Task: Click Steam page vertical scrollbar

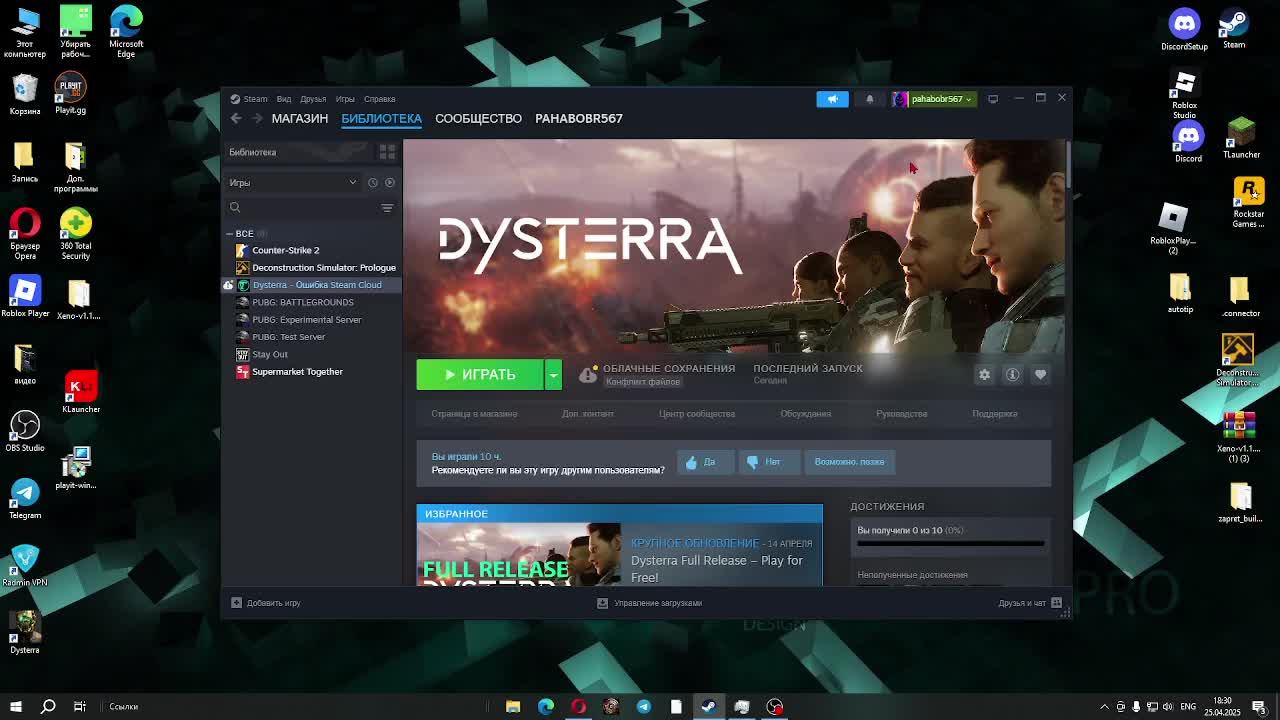Action: pyautogui.click(x=1069, y=164)
